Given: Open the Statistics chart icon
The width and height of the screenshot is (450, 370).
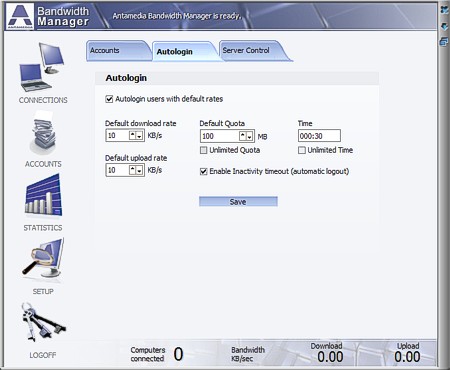Looking at the screenshot, I should 43,196.
